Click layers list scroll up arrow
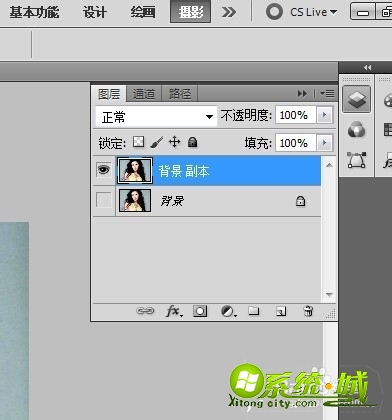Screen dimensions: 392x420 click(x=329, y=165)
